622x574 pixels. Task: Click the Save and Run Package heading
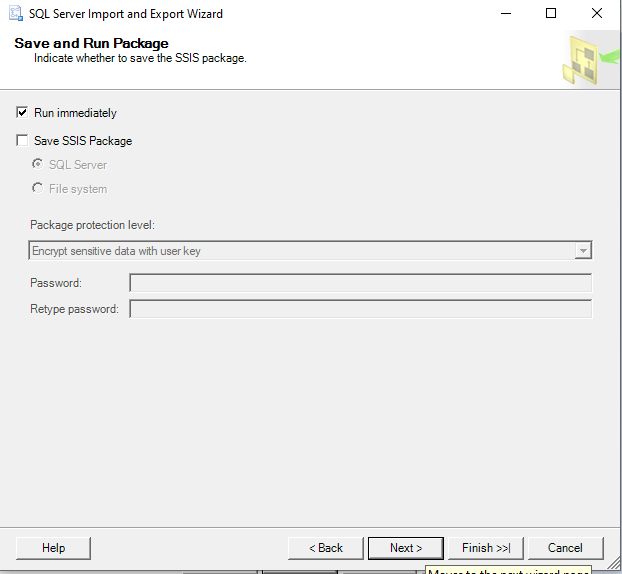pos(92,43)
